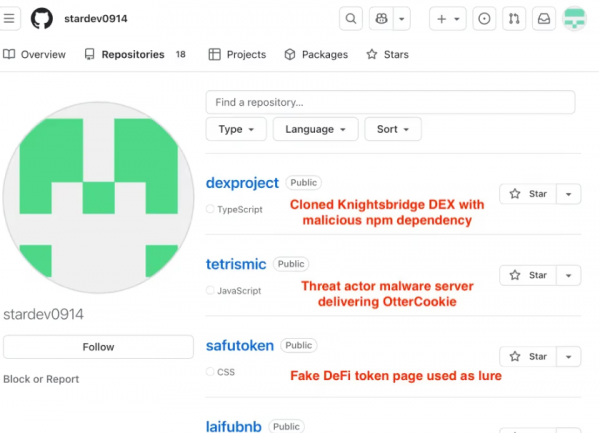Open the Pull requests icon

[x=514, y=19]
